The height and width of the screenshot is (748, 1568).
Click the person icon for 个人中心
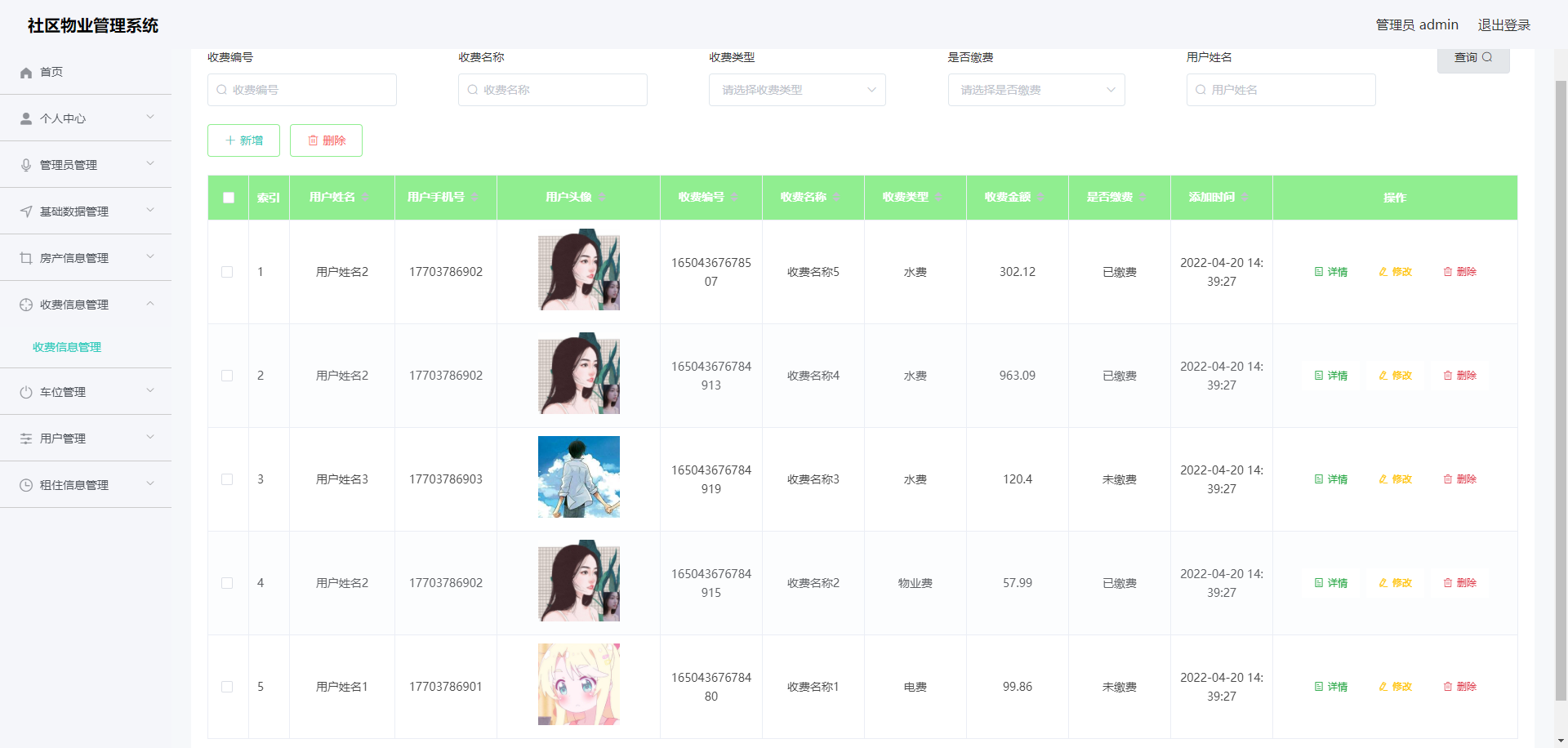point(26,118)
